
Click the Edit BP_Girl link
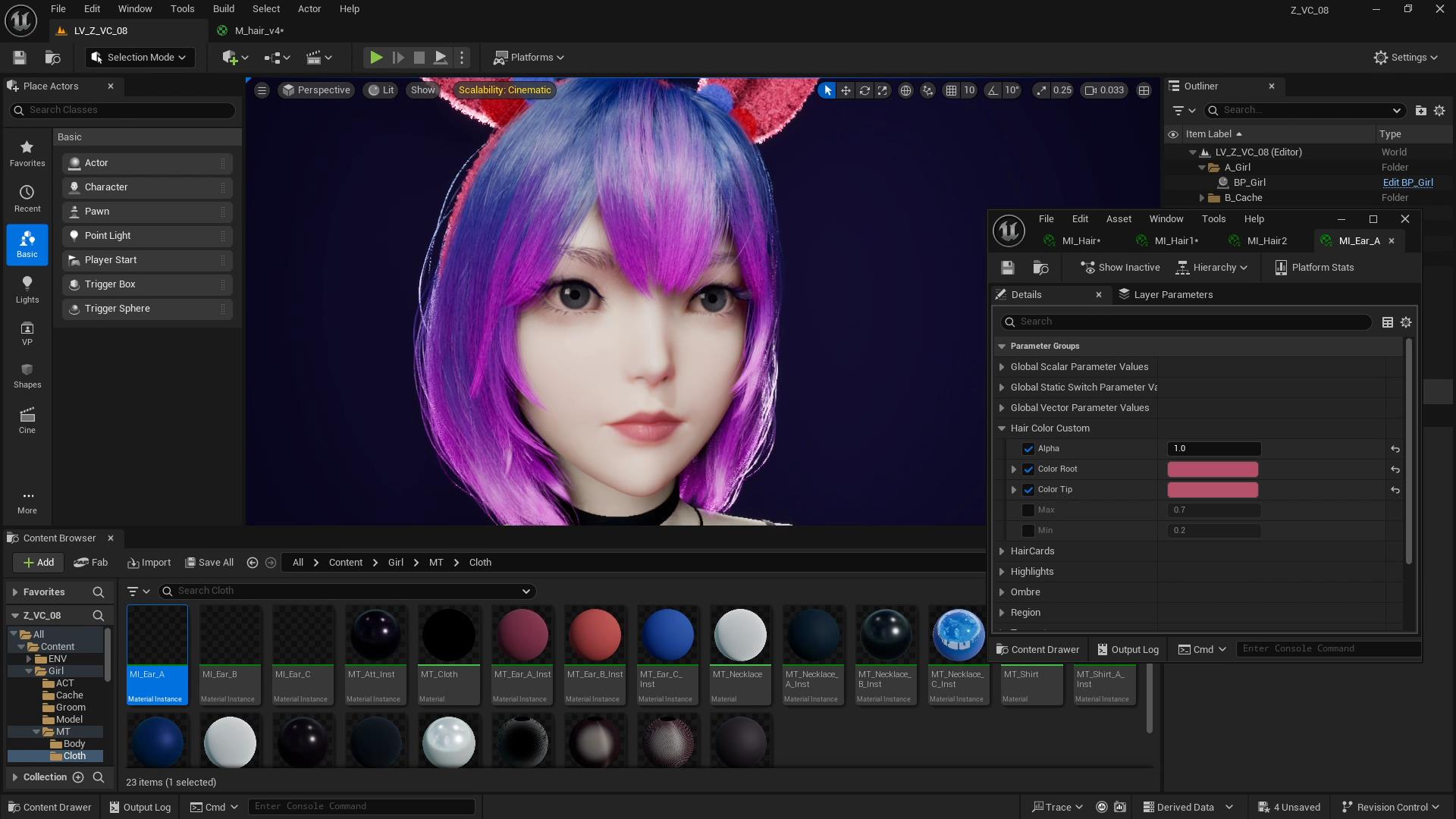click(1407, 183)
